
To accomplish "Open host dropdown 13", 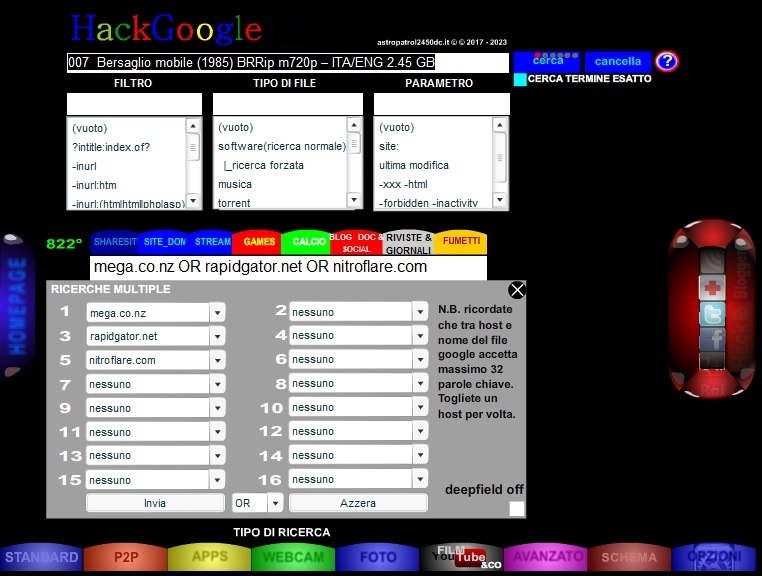I will tap(218, 455).
